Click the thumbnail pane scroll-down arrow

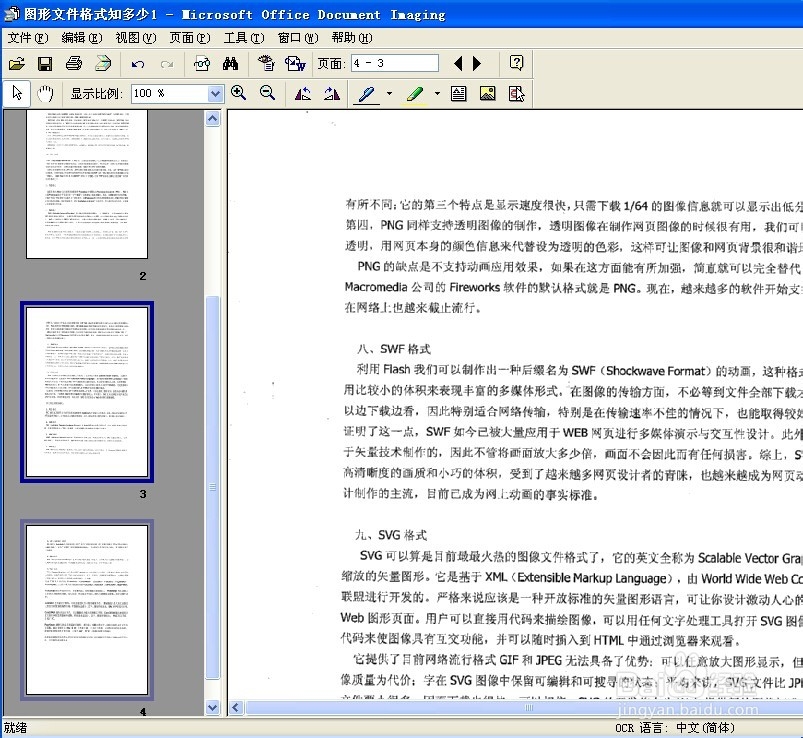[213, 707]
